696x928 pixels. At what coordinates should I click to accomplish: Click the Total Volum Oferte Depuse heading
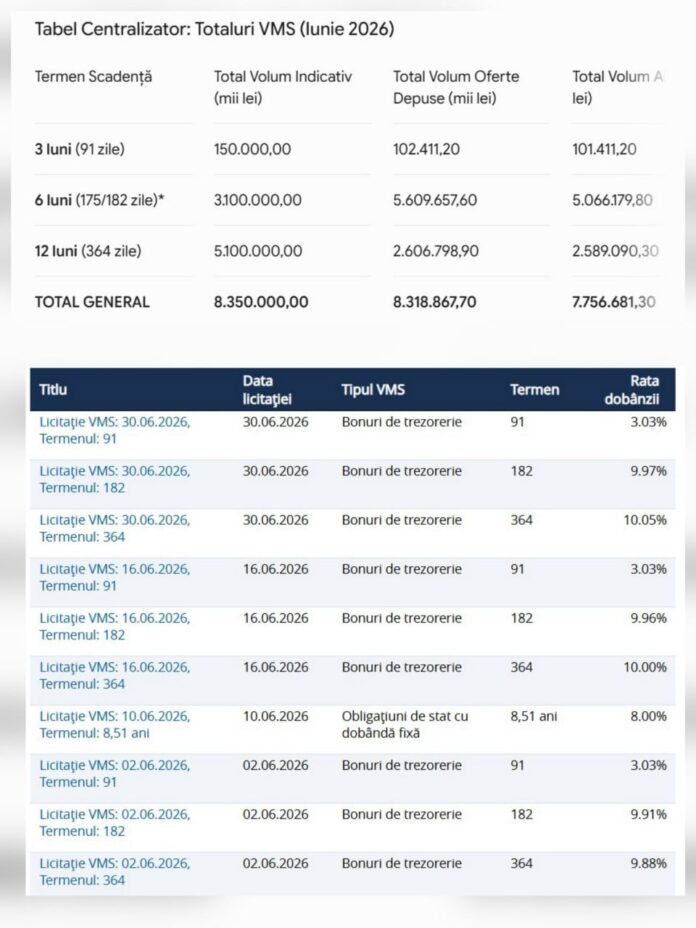tap(456, 88)
